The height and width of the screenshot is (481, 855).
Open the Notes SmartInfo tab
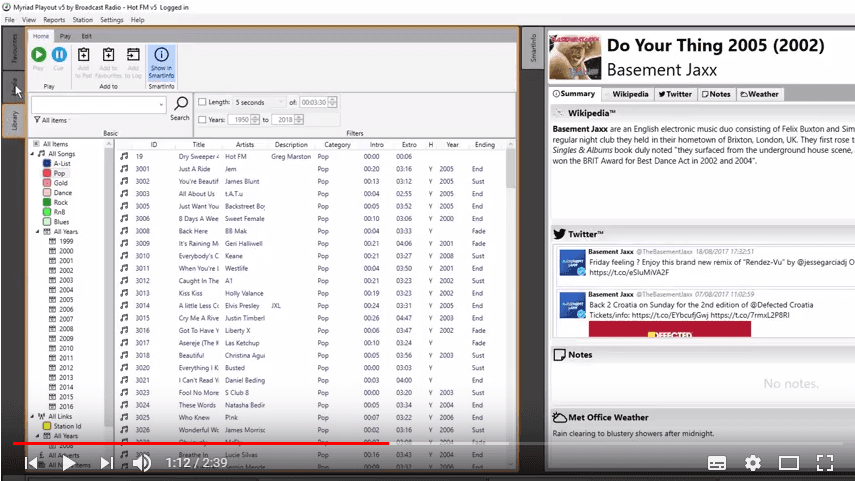716,94
